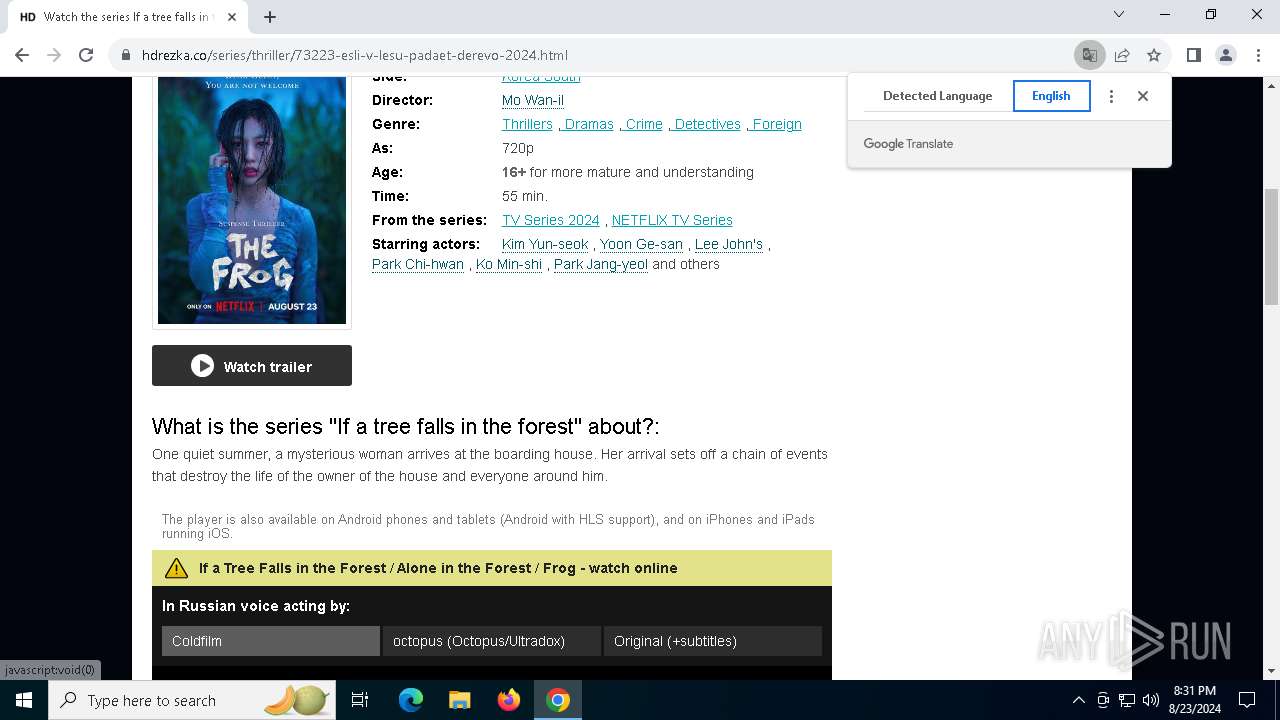Click the volume speaker tray icon
Screen dimensions: 1280x720
pyautogui.click(x=1151, y=700)
